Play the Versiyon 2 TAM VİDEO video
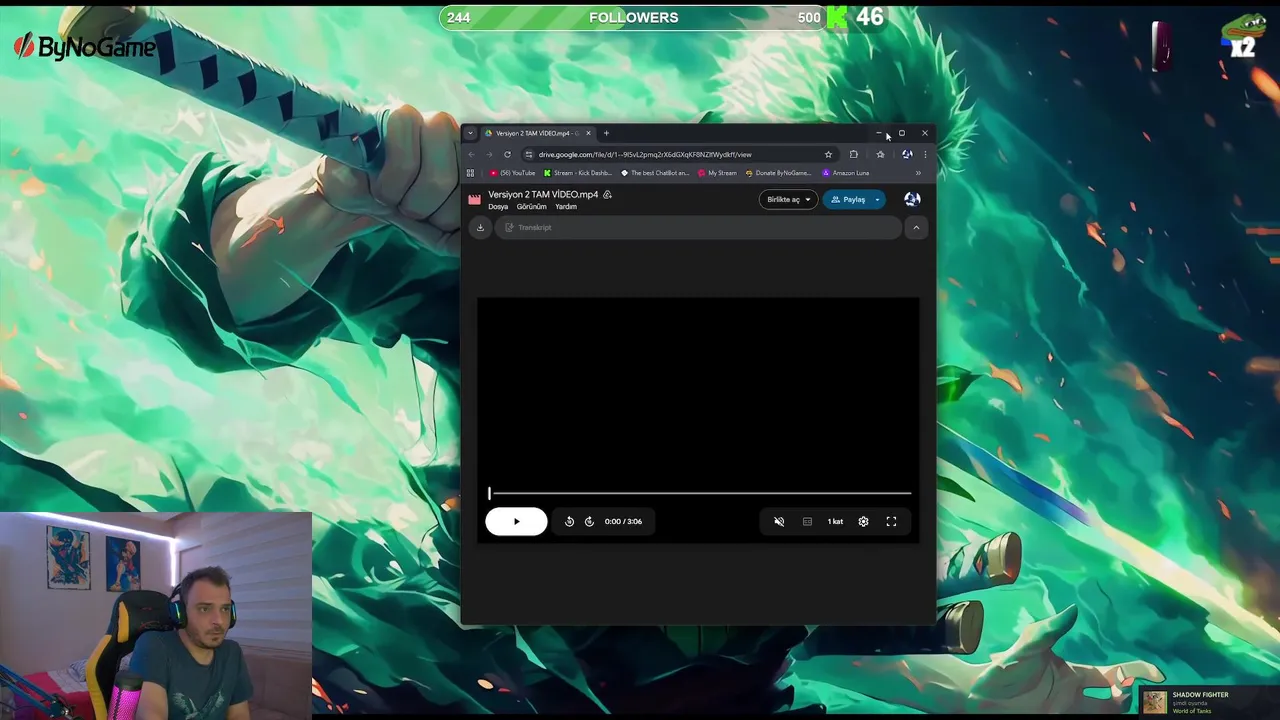The image size is (1280, 720). [516, 521]
